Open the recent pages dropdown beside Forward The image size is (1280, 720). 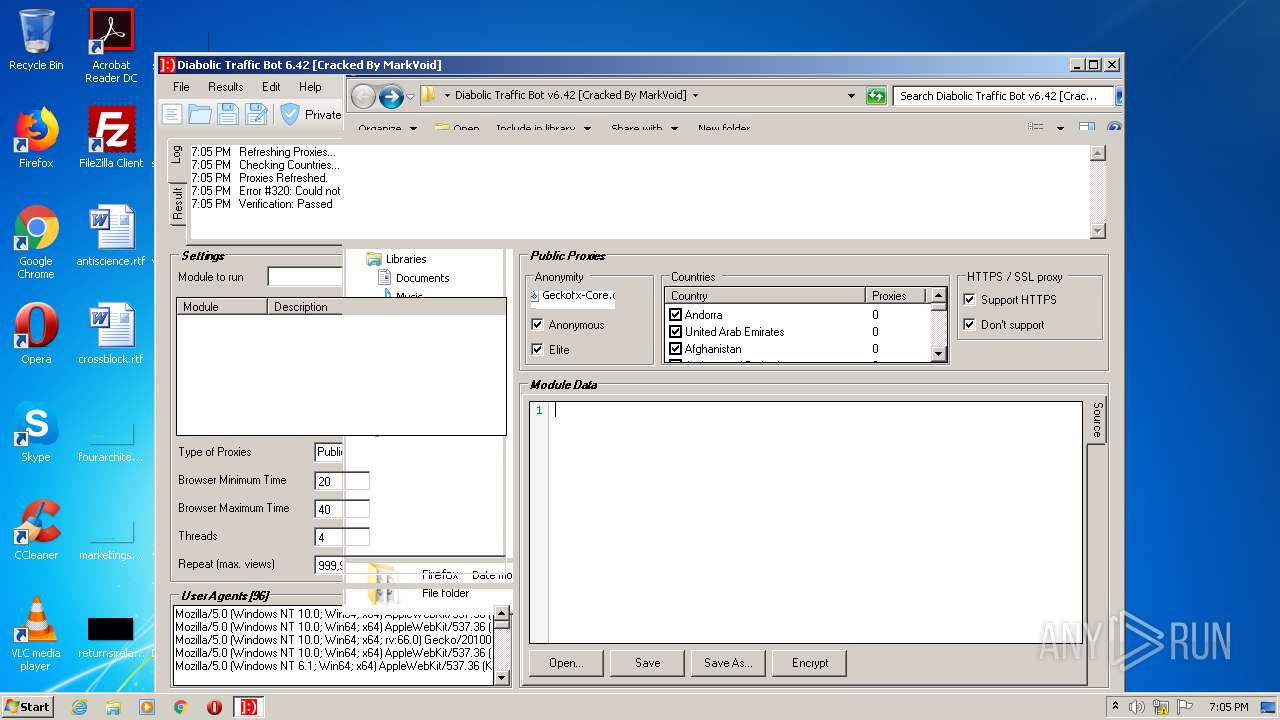(x=410, y=96)
